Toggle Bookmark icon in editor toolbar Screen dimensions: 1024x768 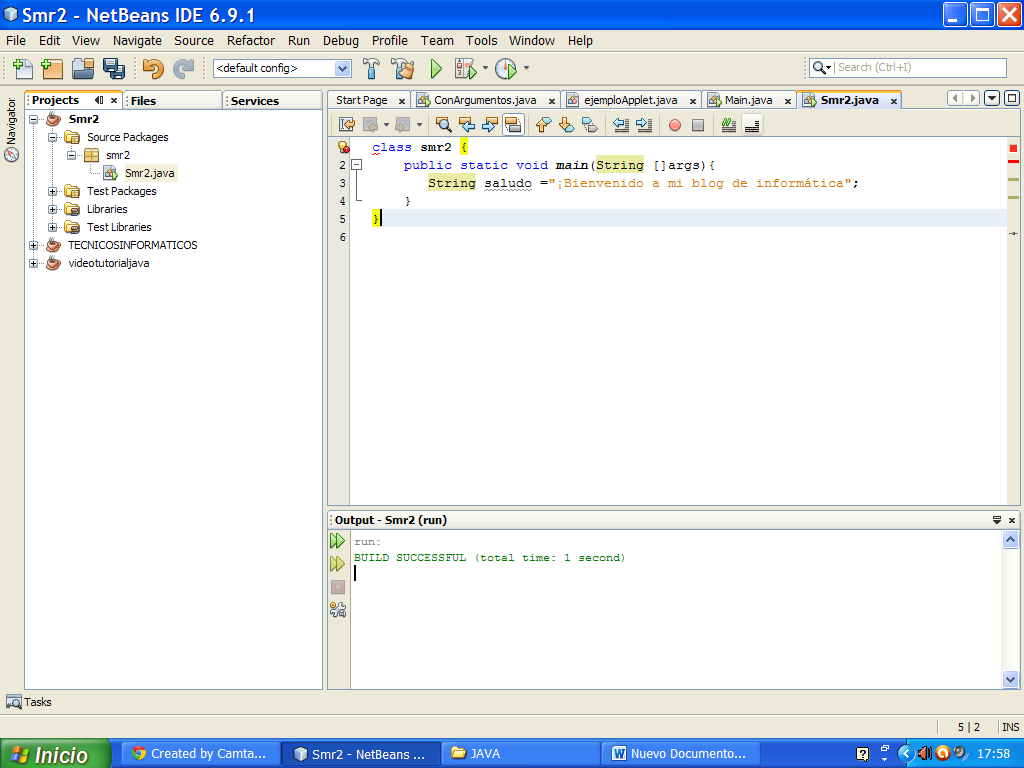tap(589, 125)
